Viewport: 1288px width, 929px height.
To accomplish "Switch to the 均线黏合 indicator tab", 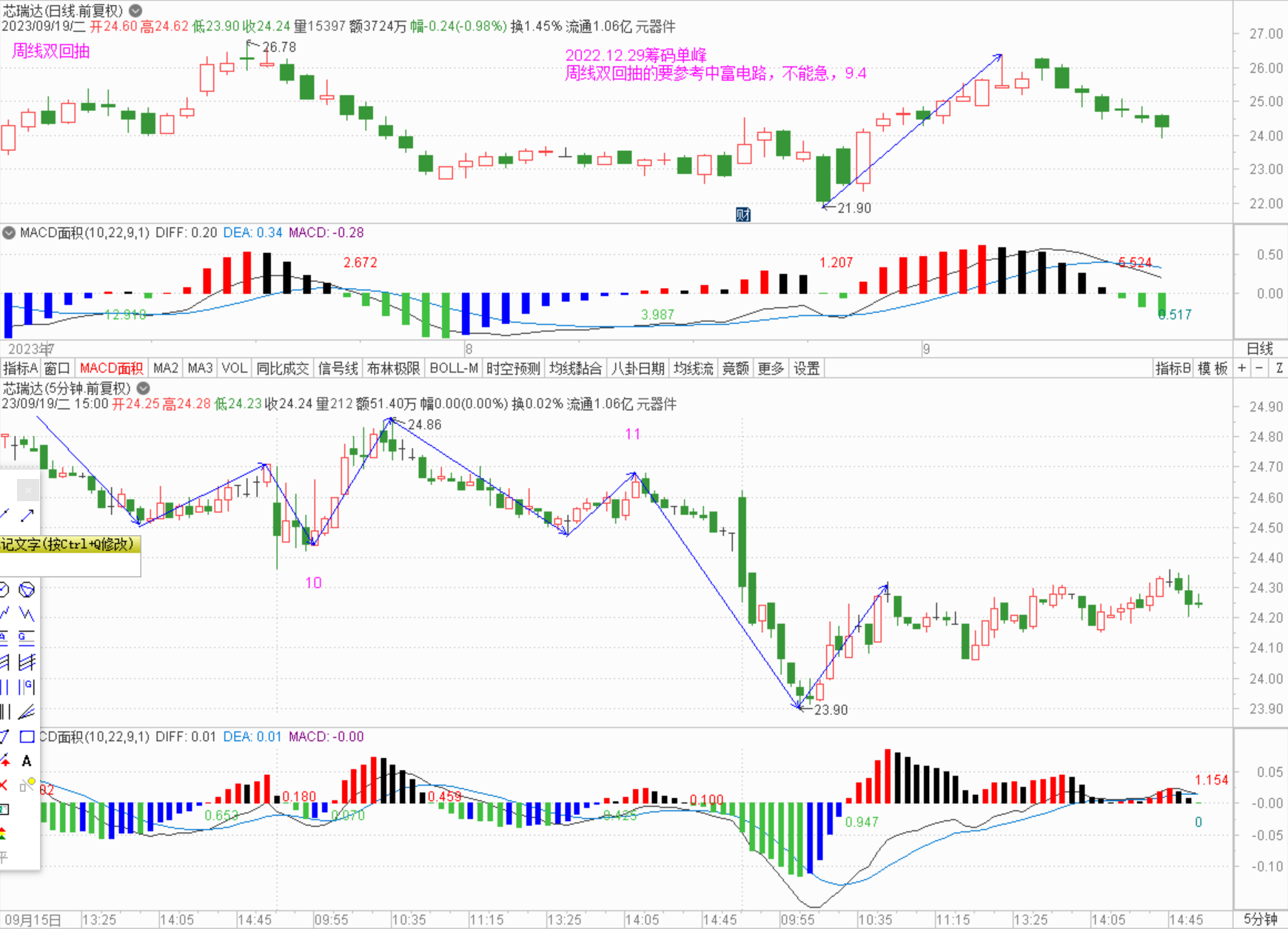I will click(x=575, y=369).
